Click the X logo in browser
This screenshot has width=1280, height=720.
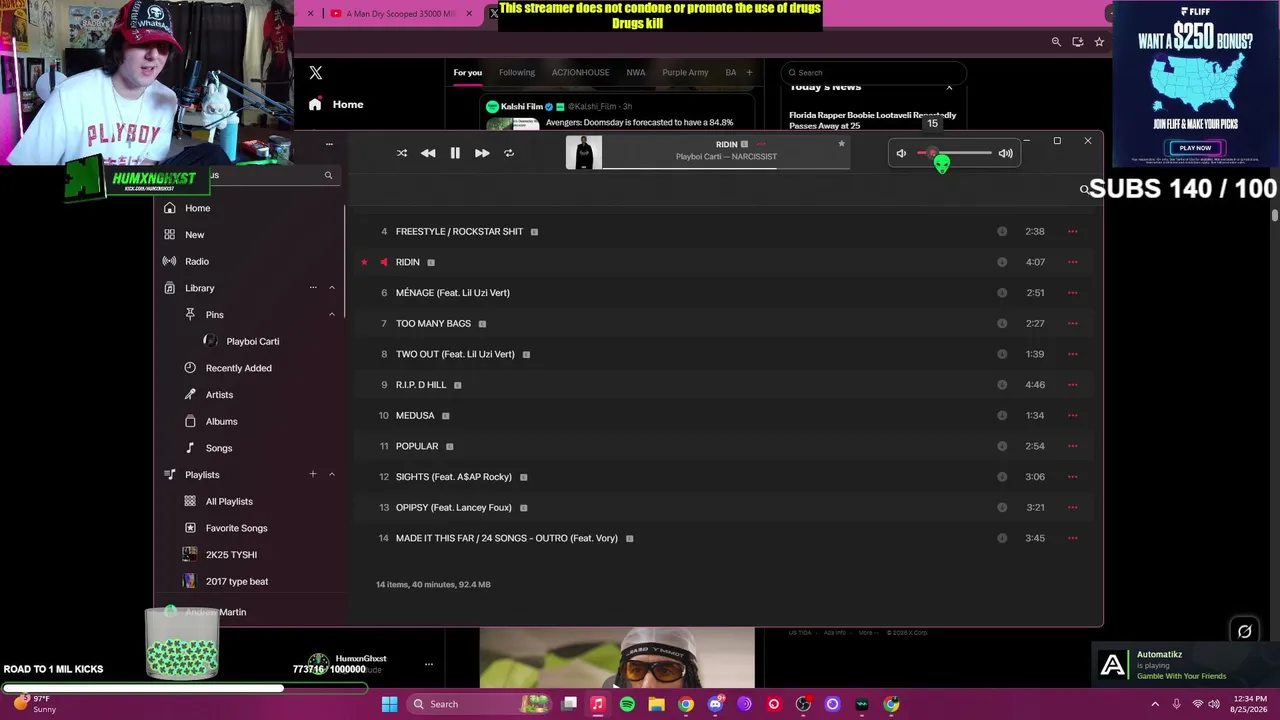point(316,73)
